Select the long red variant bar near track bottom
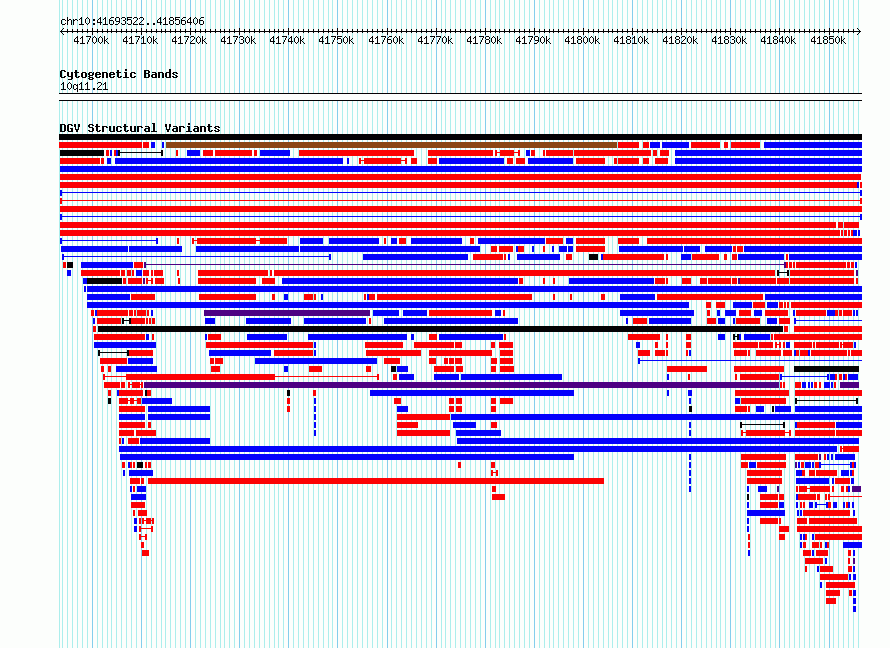Screen dimensions: 890x648 click(x=376, y=481)
